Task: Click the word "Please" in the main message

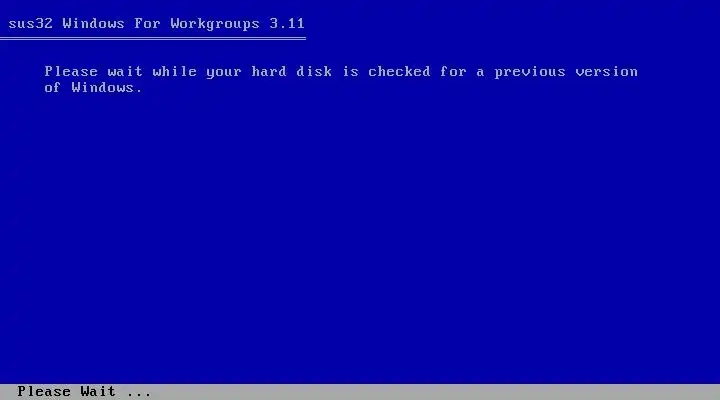Action: [71, 72]
